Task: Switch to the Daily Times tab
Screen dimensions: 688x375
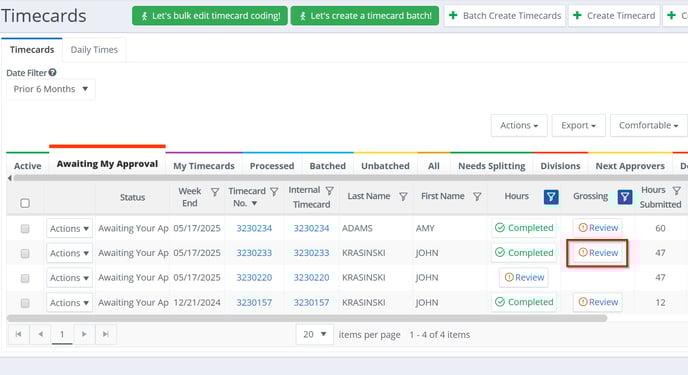Action: point(94,50)
